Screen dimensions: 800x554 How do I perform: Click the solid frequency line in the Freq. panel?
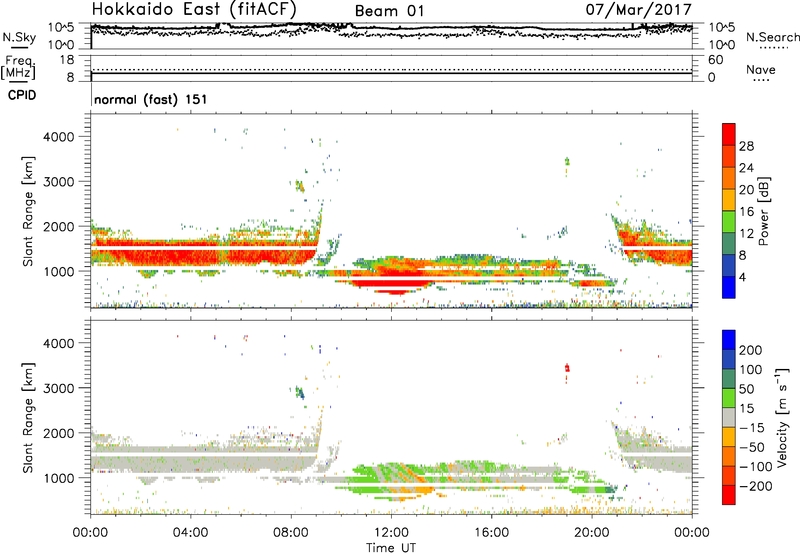click(x=392, y=73)
